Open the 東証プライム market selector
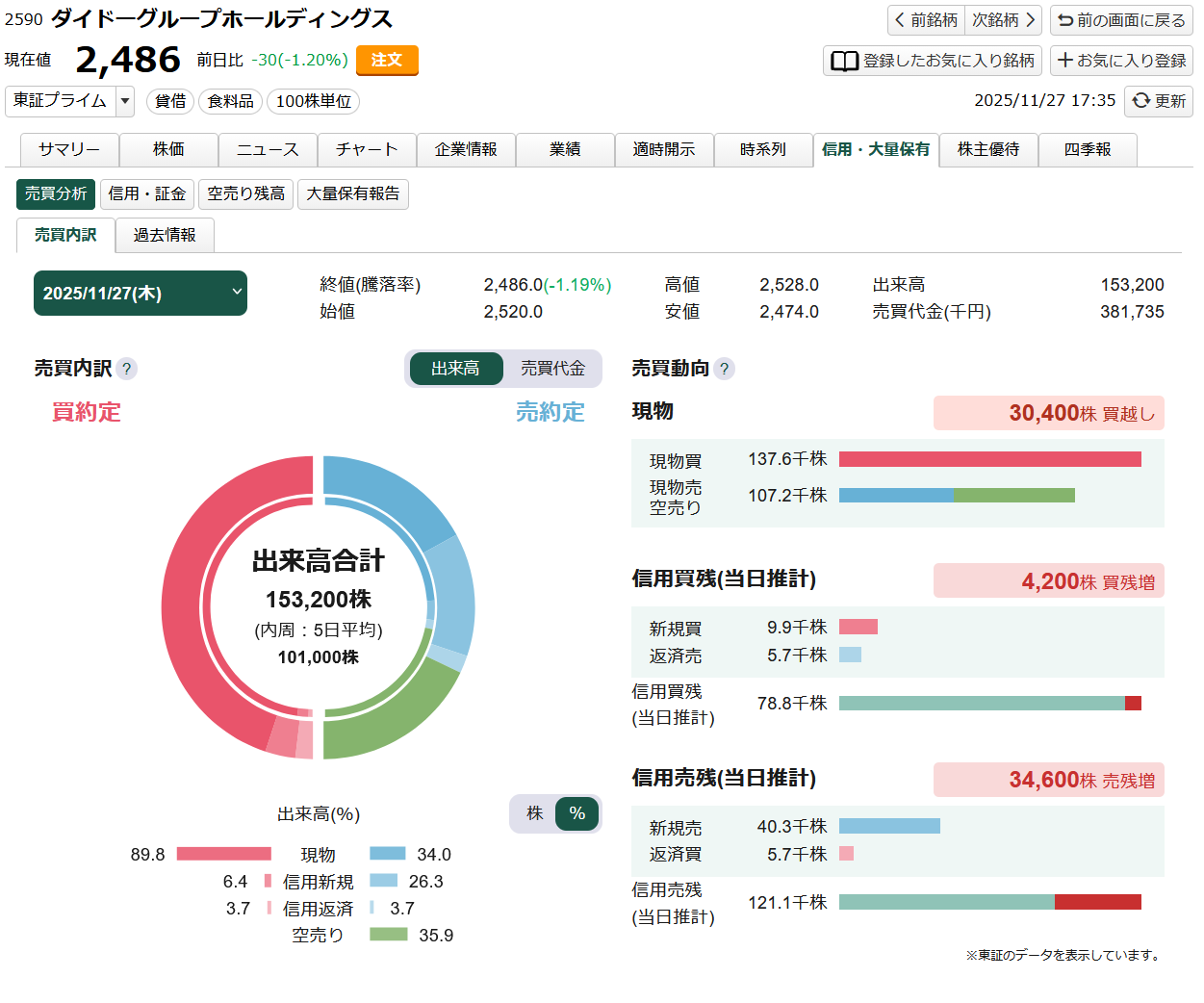 [60, 101]
